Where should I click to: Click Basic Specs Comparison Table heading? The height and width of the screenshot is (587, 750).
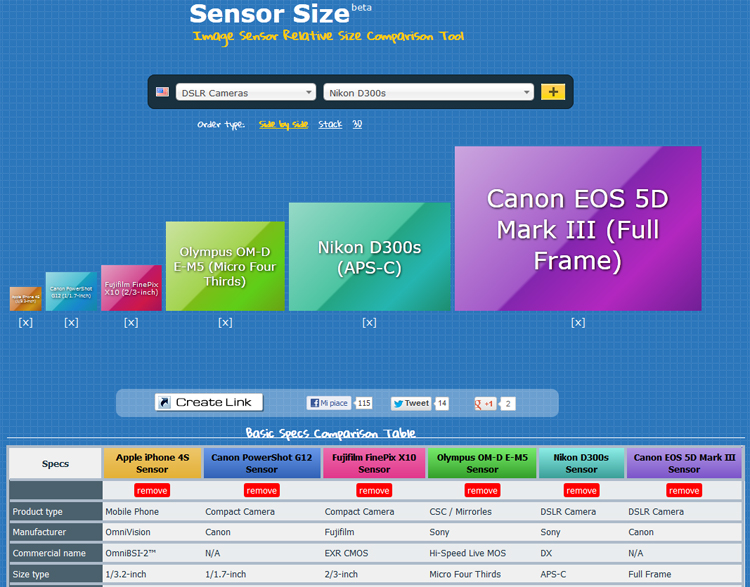(331, 433)
